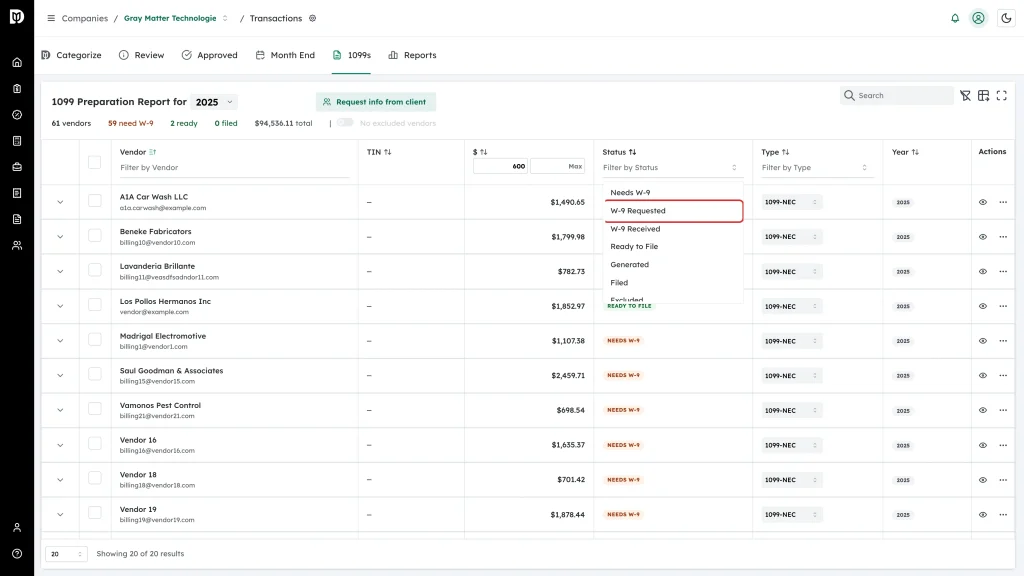View Vamonos Pest Control with eye icon
Screen dimensions: 1024x576
click(x=983, y=410)
